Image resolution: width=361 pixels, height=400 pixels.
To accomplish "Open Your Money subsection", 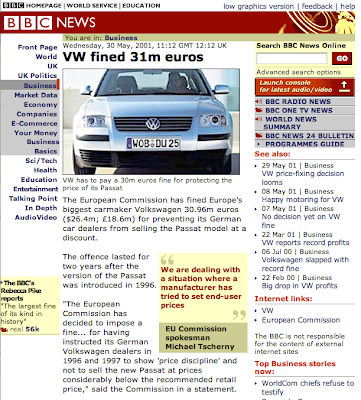I will [36, 133].
